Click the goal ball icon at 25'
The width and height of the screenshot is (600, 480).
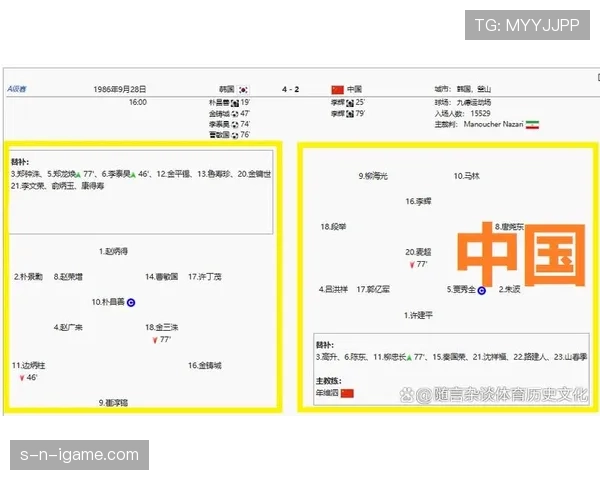(350, 103)
